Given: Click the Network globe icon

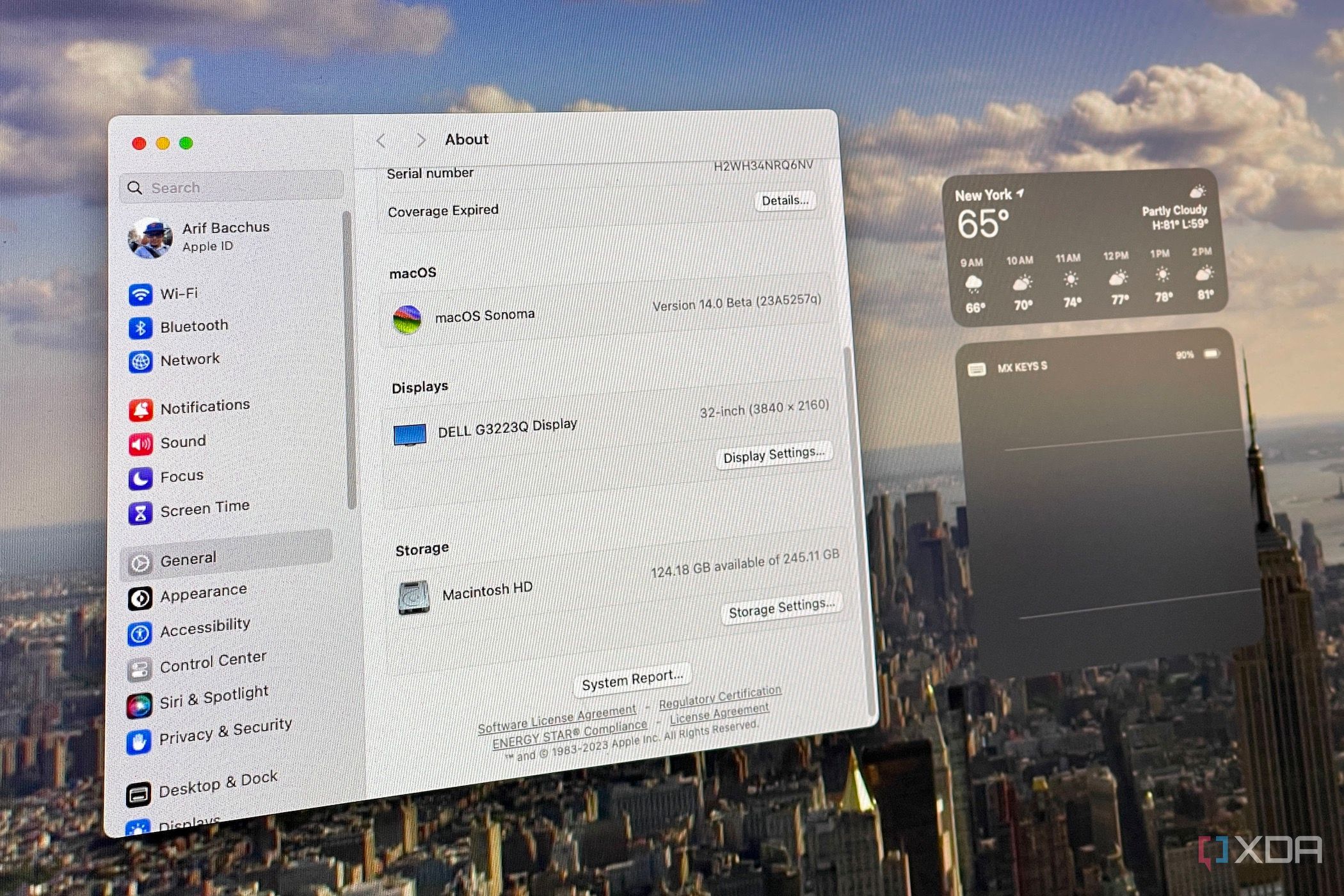Looking at the screenshot, I should (x=141, y=360).
